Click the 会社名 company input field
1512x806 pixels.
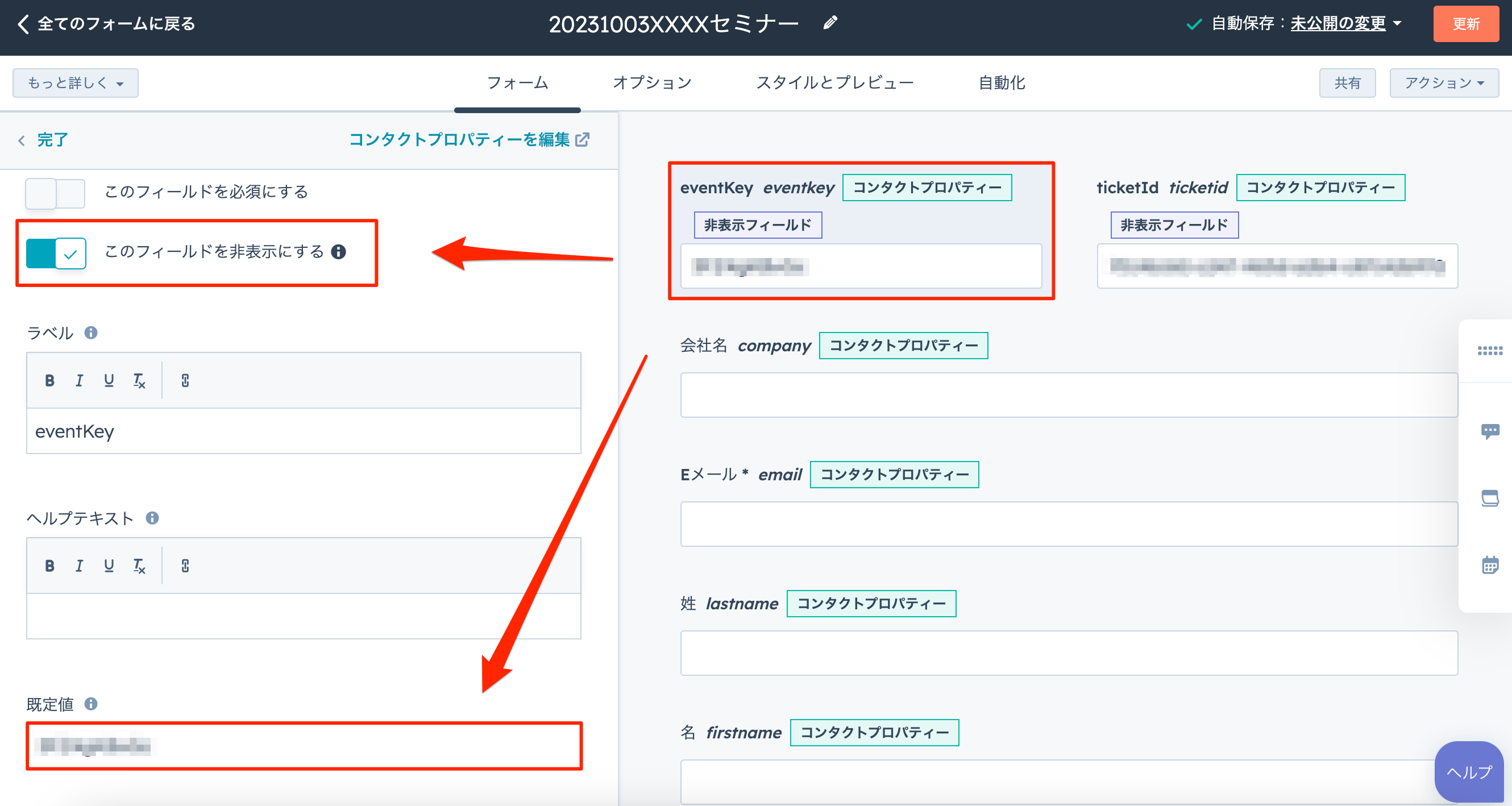1069,394
